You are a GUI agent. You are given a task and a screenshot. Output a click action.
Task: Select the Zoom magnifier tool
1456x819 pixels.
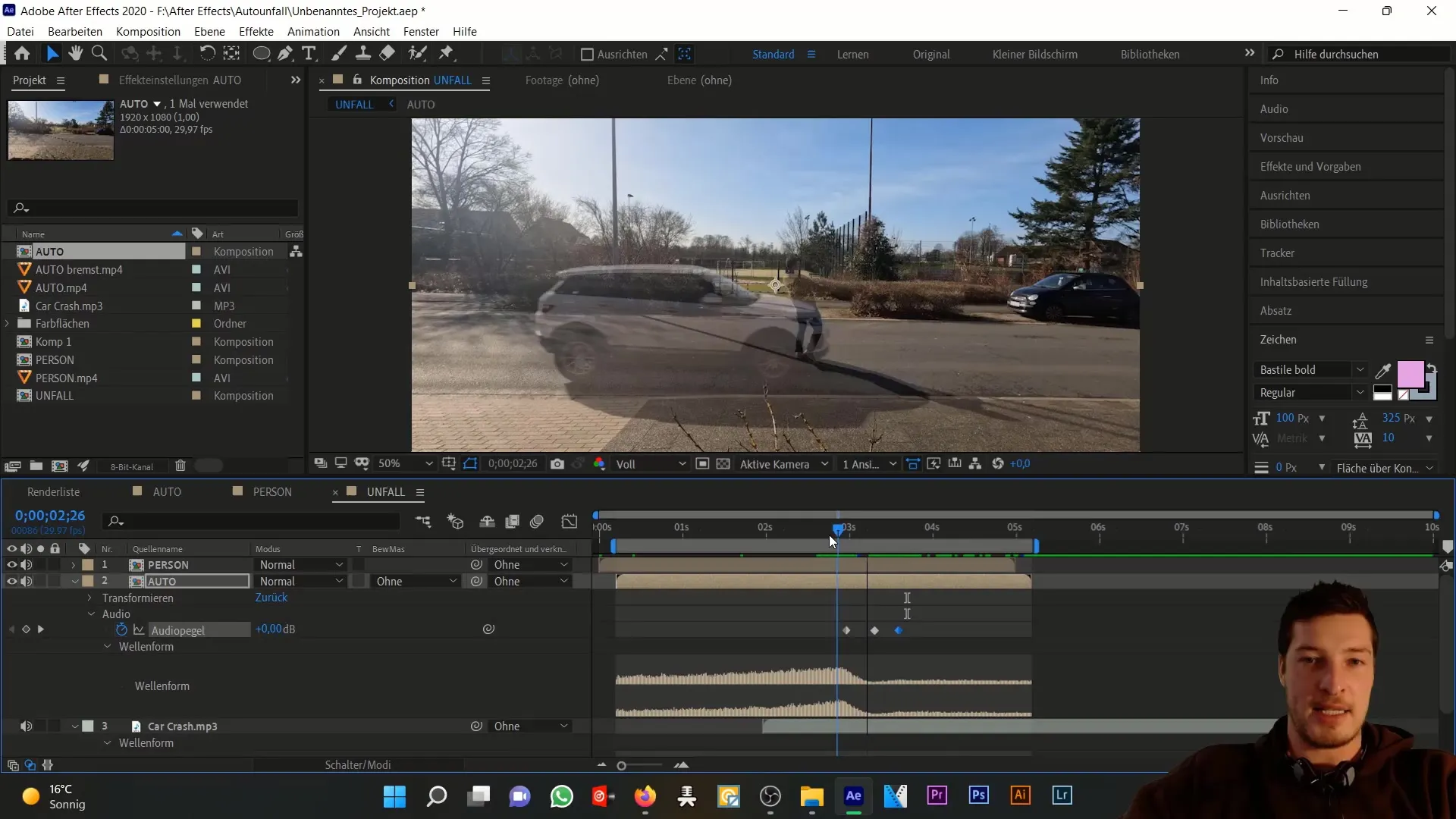(x=99, y=54)
